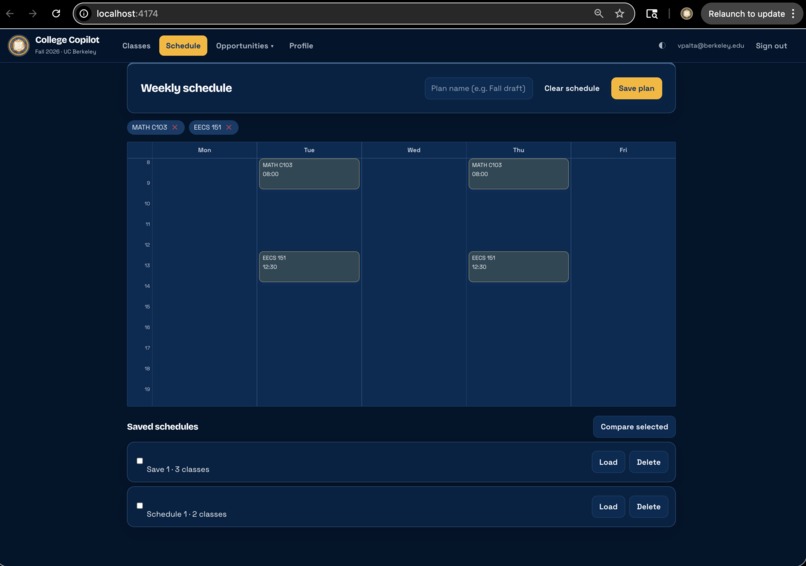
Task: Click 'Schedule 1 · 2 classes' text
Action: coord(187,514)
